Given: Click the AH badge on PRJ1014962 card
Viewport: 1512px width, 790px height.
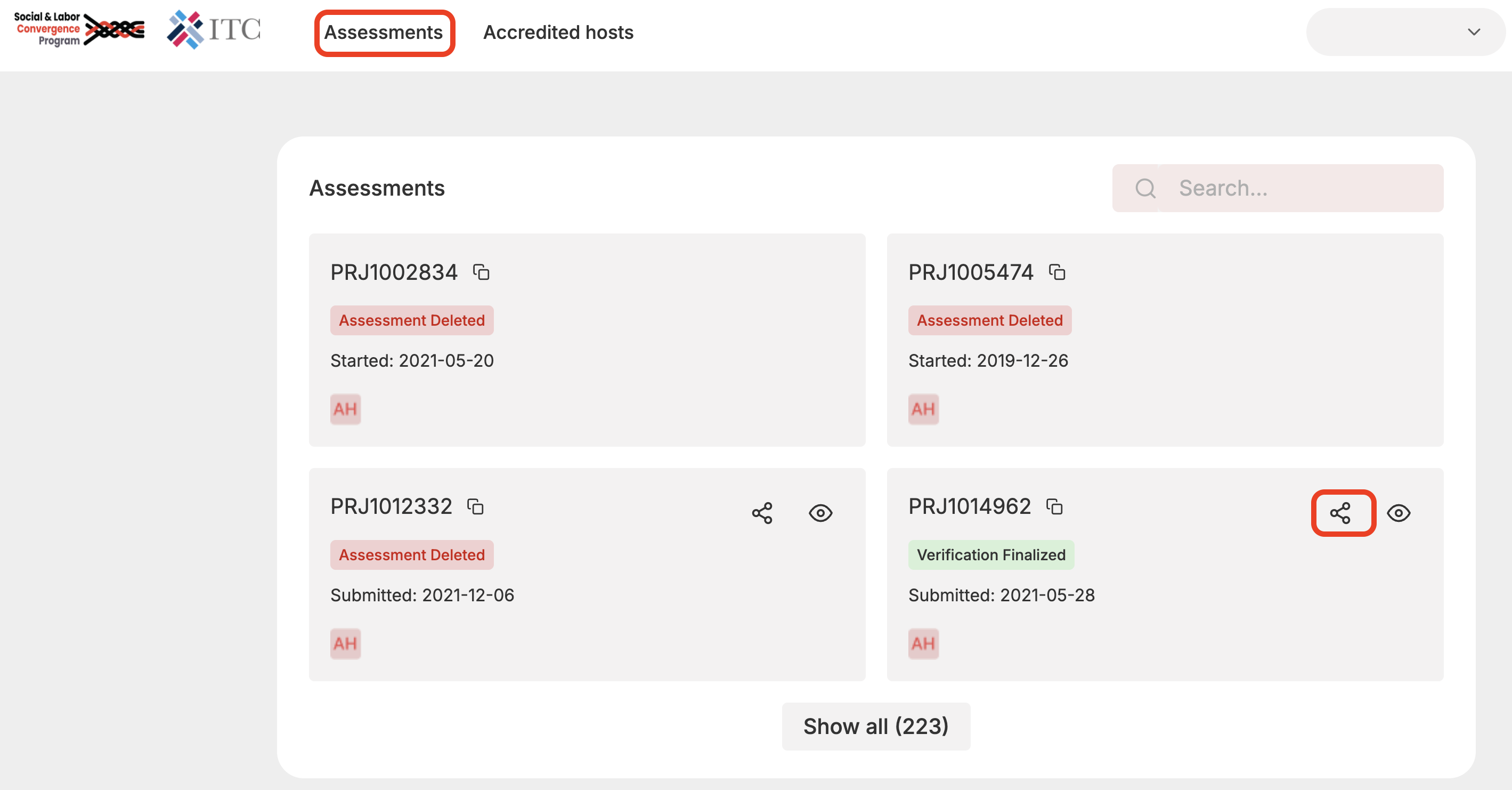Looking at the screenshot, I should click(x=923, y=643).
